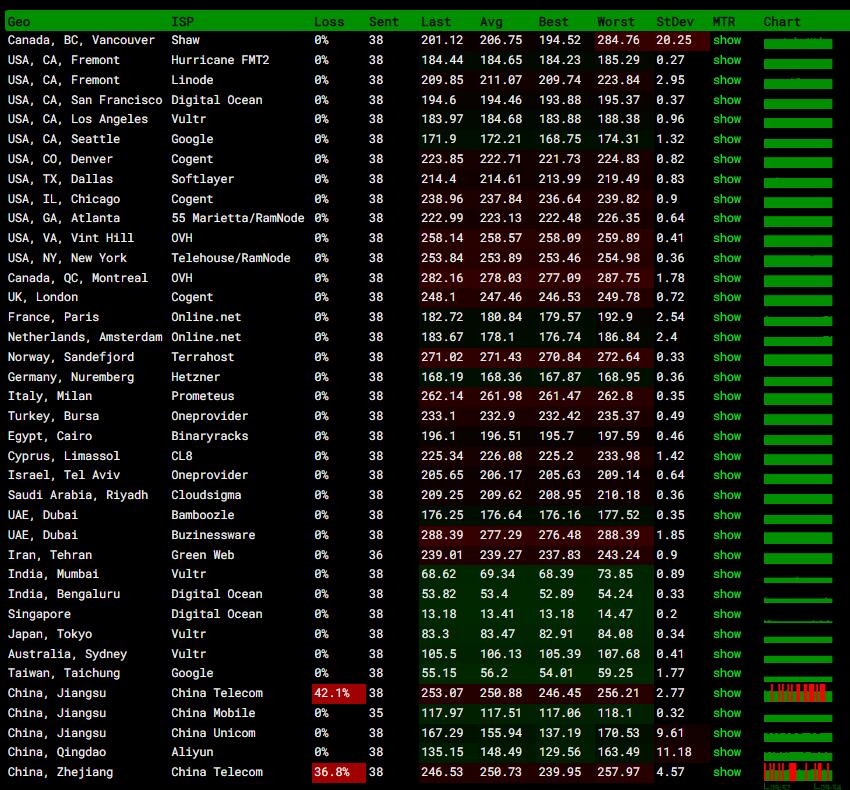Show MTR for Jiangsu China Mobile
This screenshot has height=790, width=850.
click(727, 713)
